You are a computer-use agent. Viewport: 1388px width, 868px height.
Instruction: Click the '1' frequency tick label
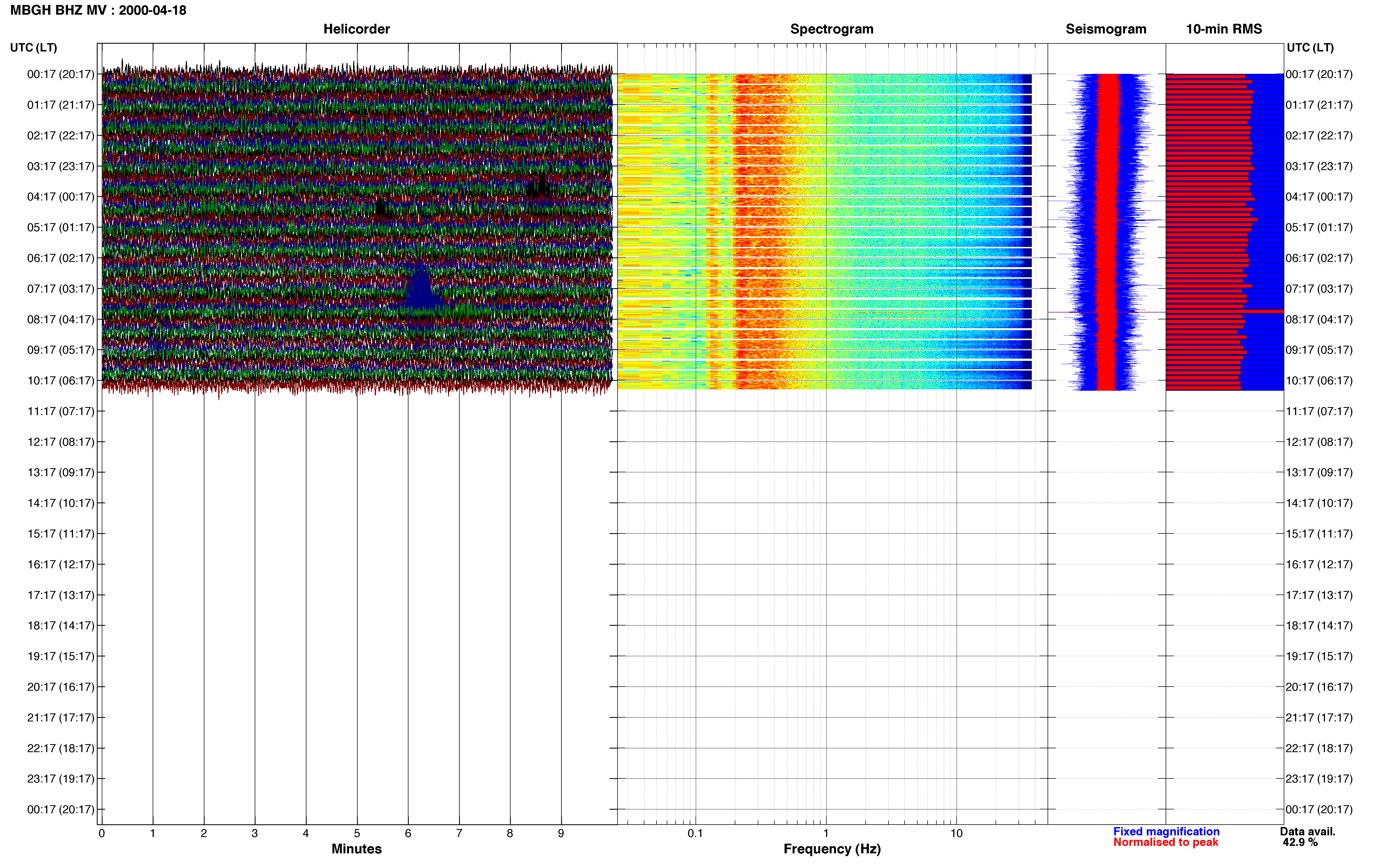pos(826,833)
